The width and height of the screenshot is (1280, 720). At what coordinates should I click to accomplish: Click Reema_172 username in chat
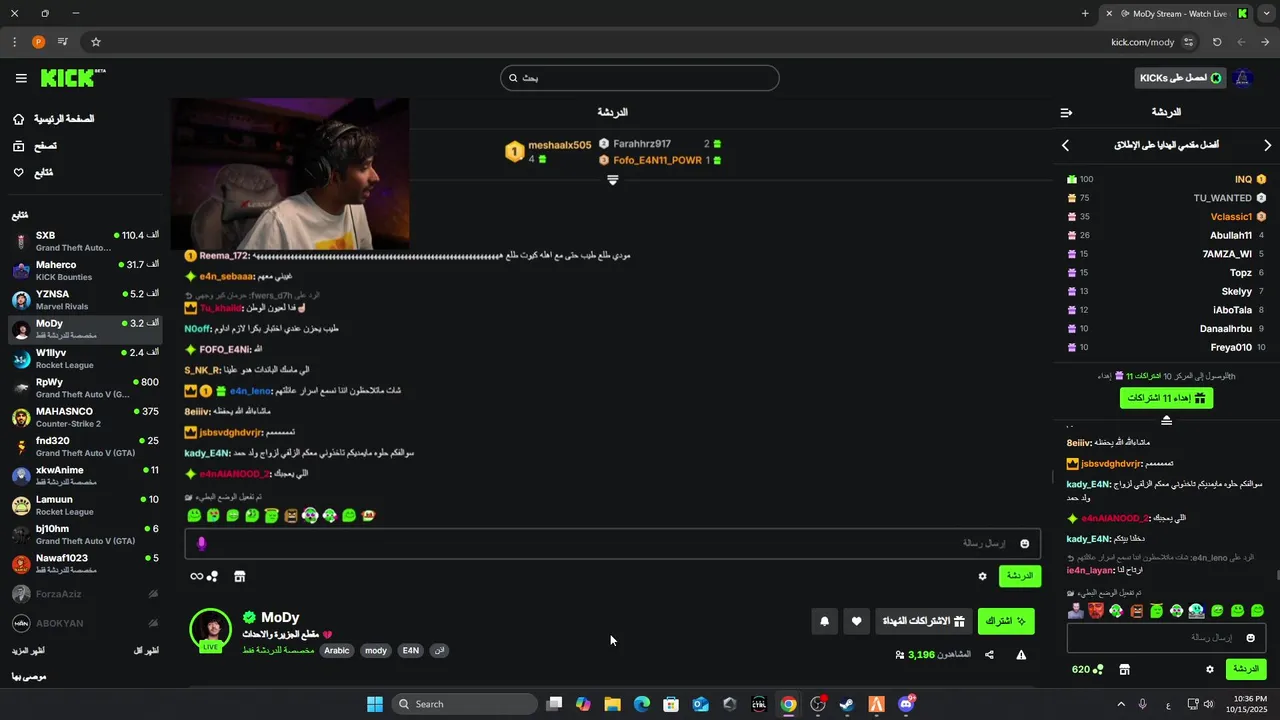[222, 256]
